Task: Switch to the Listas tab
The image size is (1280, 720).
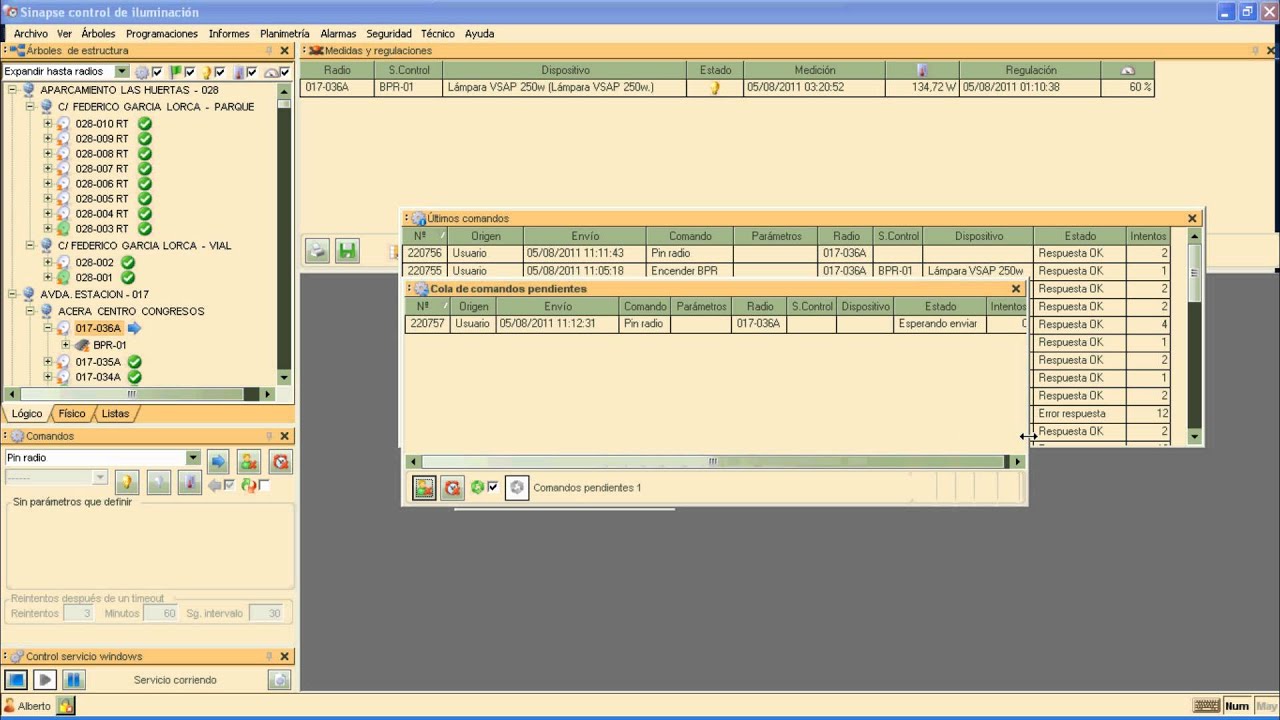Action: point(115,413)
